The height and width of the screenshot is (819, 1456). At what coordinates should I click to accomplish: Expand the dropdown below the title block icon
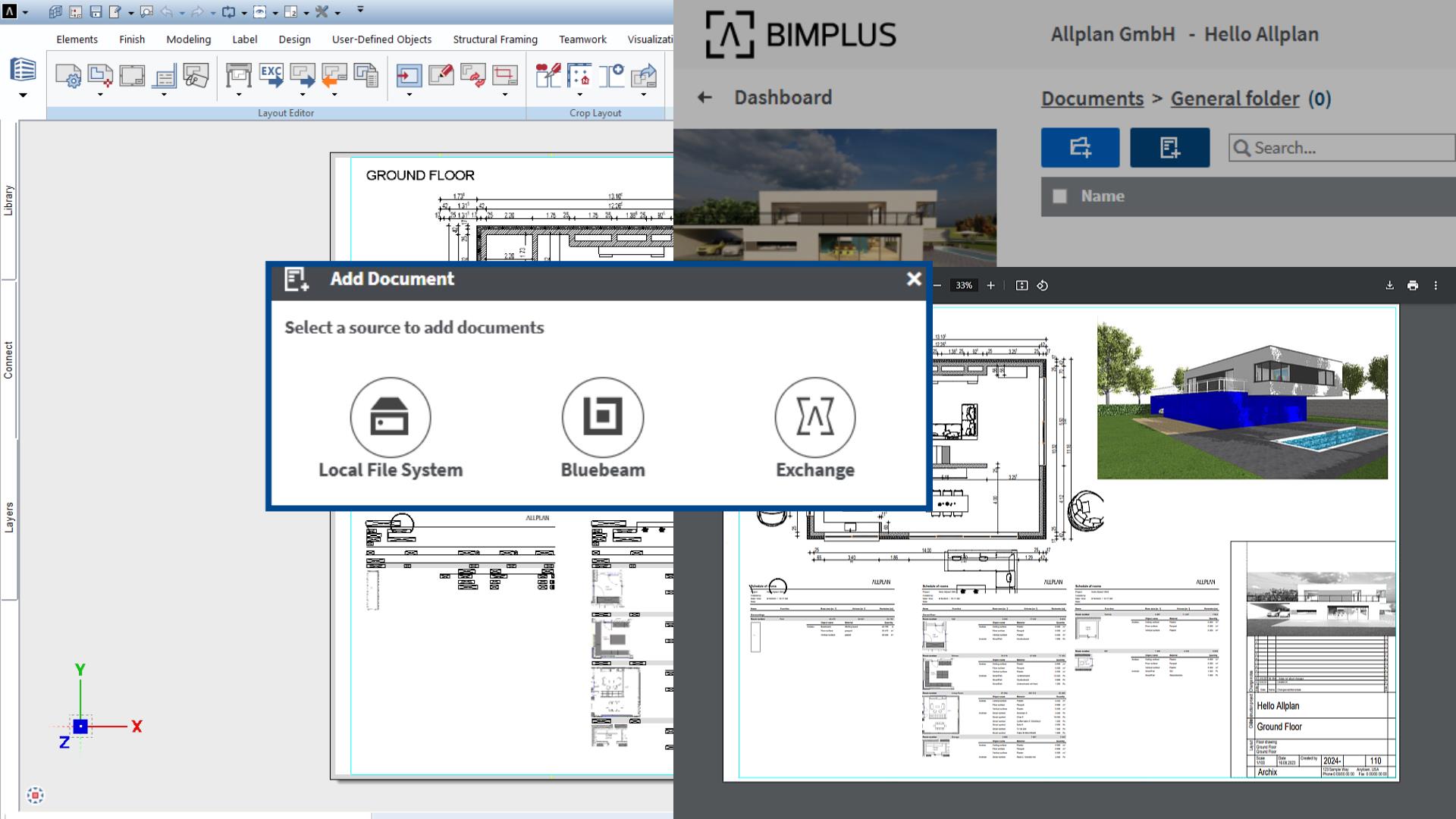[164, 95]
